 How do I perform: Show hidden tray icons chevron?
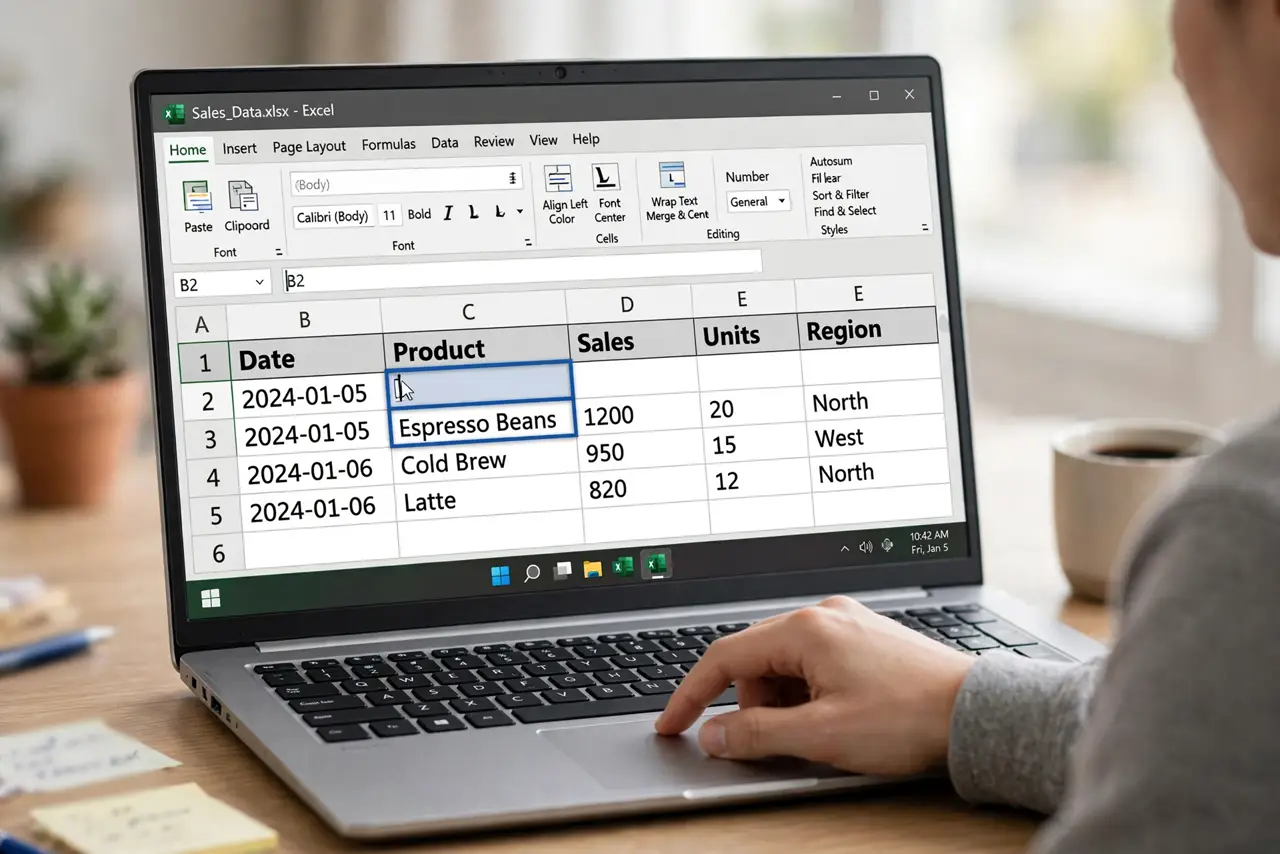[x=845, y=548]
